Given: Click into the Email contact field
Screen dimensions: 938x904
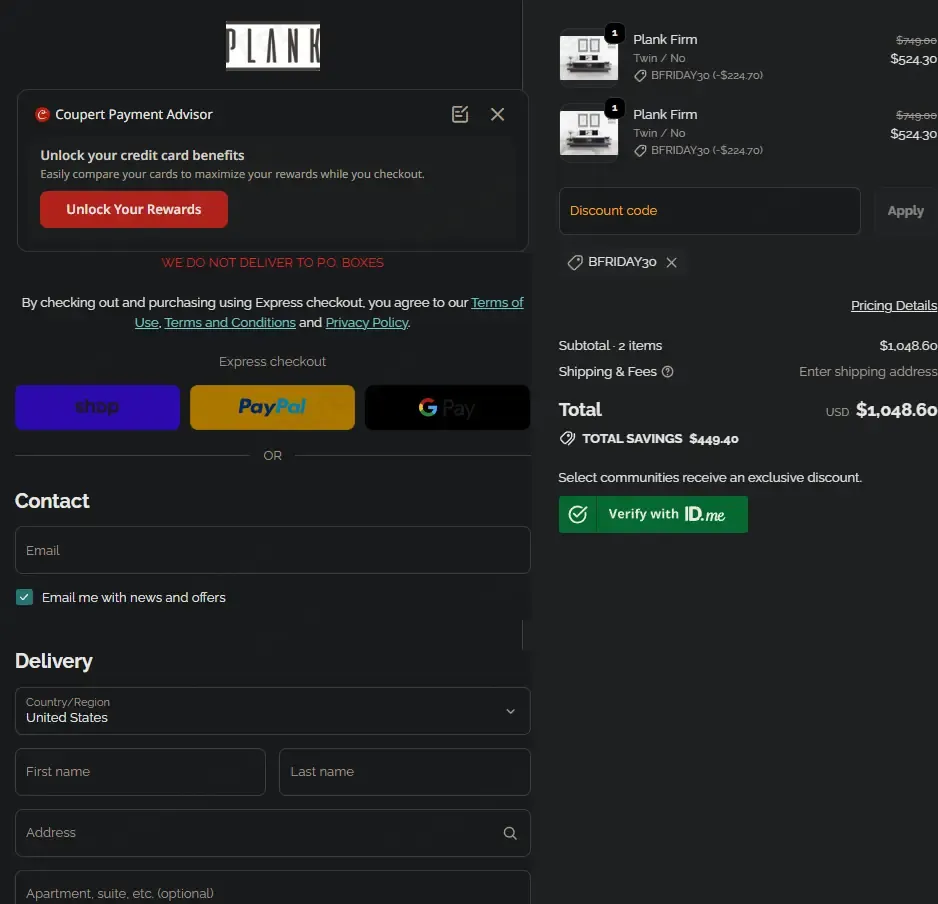Looking at the screenshot, I should coord(272,550).
